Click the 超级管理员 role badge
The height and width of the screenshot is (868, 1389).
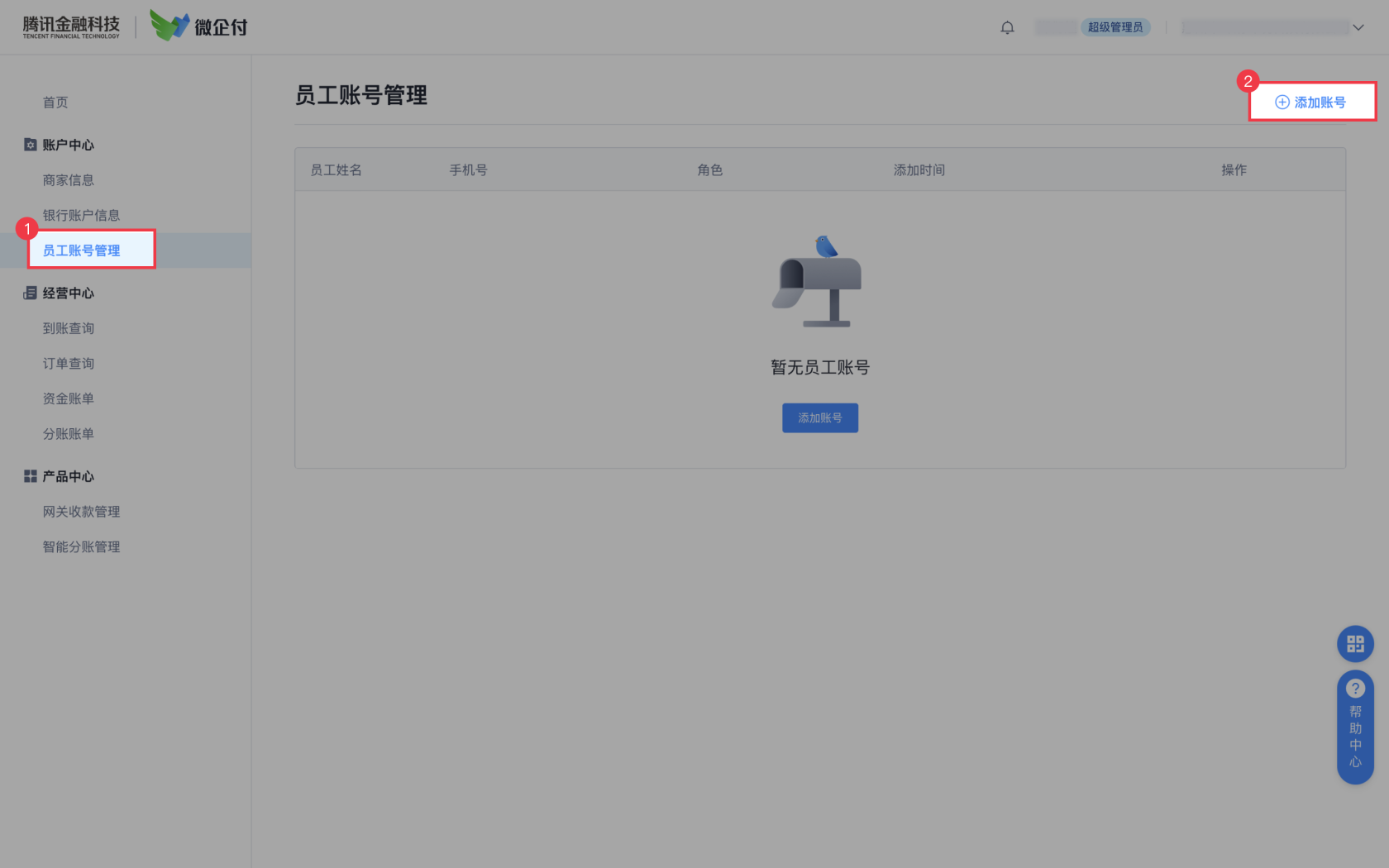[x=1115, y=27]
